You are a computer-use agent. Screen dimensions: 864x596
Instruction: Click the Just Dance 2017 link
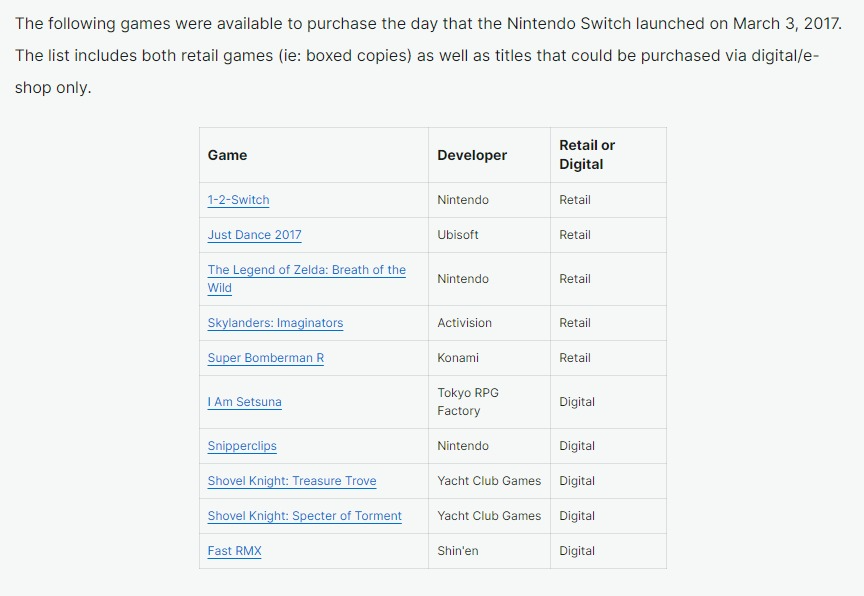click(x=254, y=235)
